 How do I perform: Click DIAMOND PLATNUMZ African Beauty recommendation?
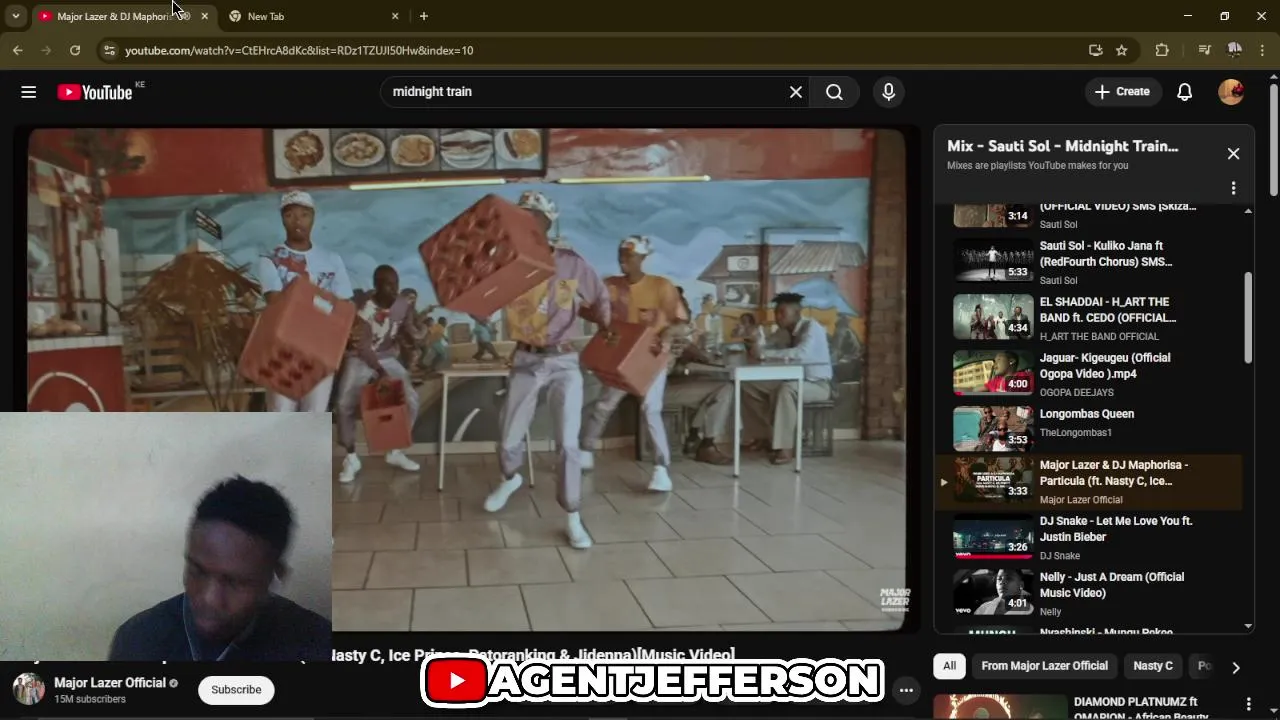pos(1135,708)
